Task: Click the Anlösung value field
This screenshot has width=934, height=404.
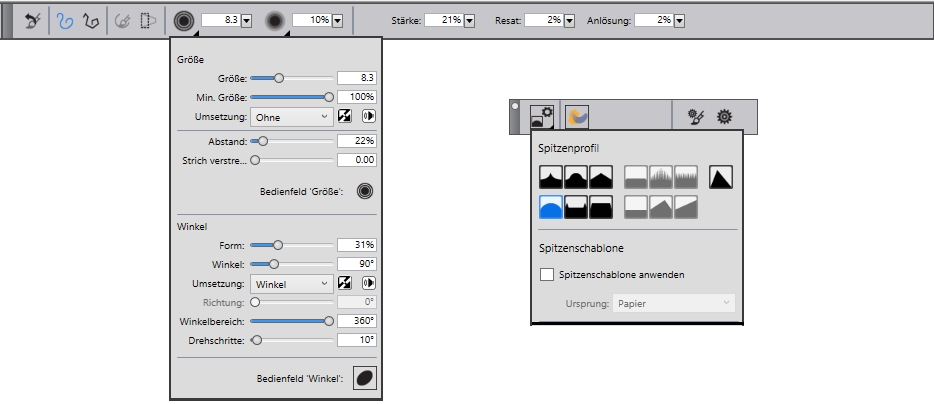Action: point(654,20)
